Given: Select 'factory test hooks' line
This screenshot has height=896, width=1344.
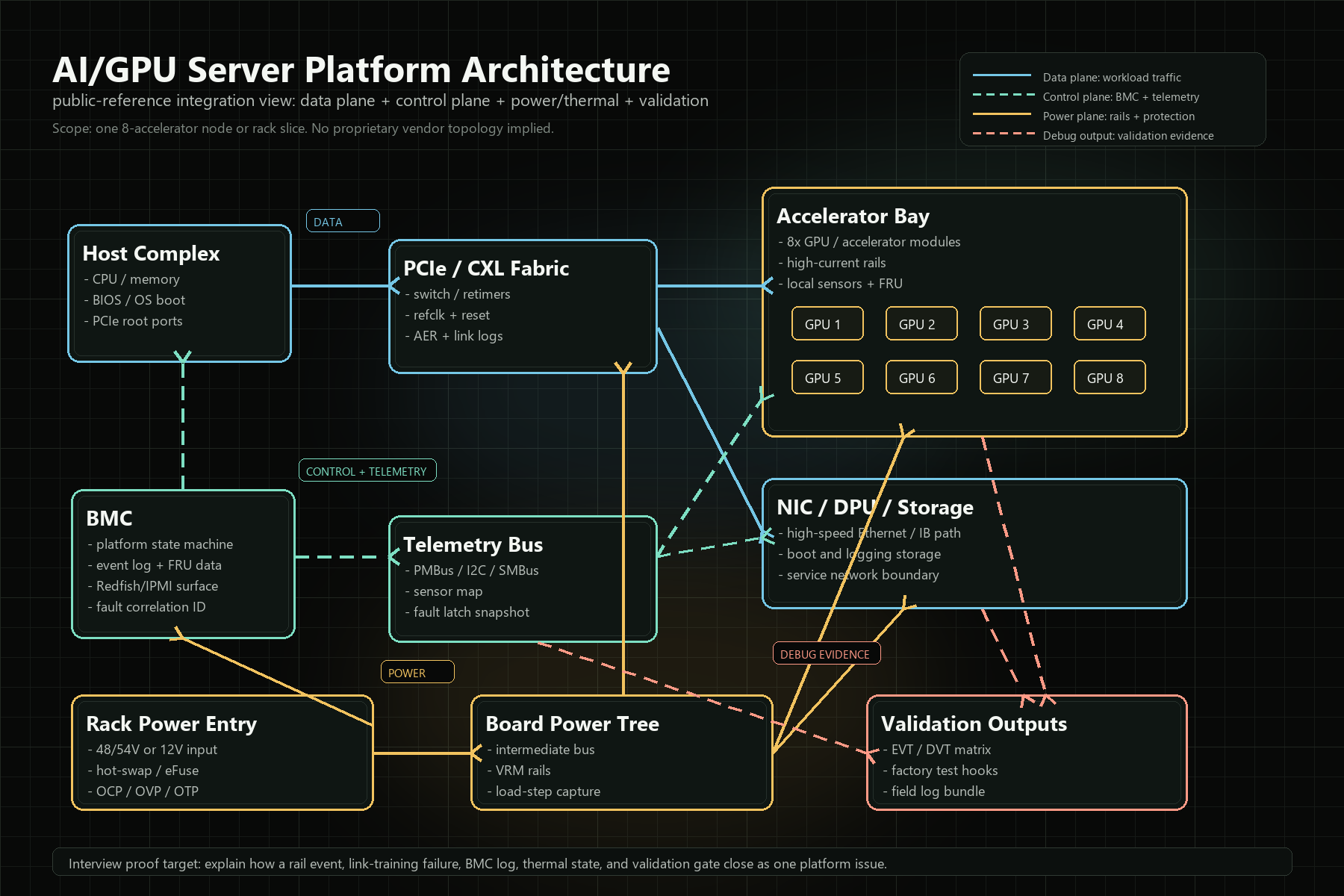Looking at the screenshot, I should point(940,771).
